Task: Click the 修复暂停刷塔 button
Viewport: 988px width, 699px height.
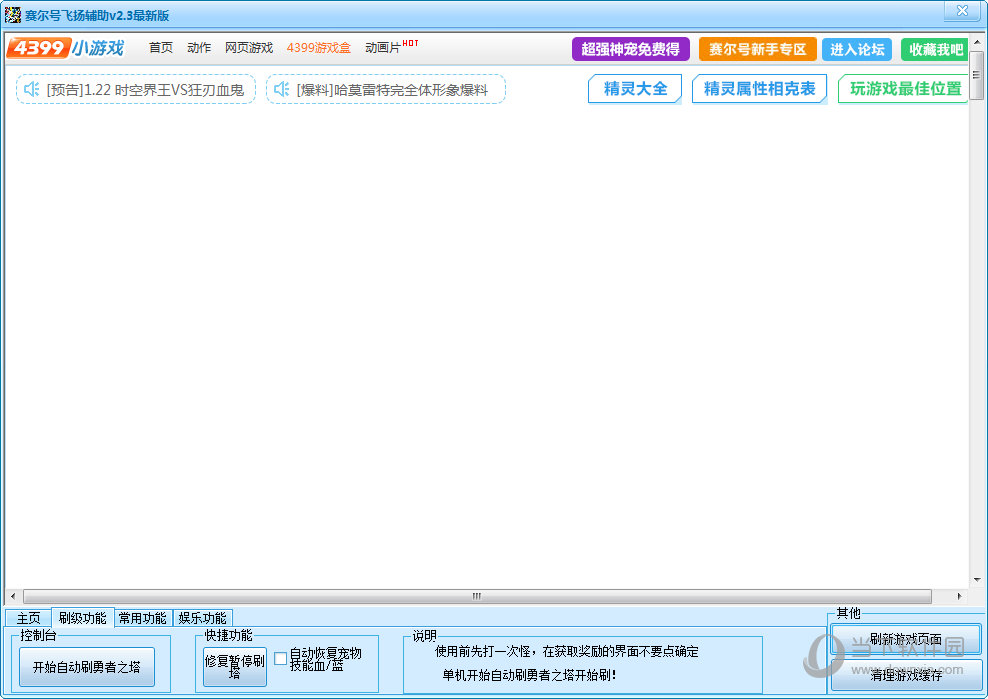Action: [235, 667]
